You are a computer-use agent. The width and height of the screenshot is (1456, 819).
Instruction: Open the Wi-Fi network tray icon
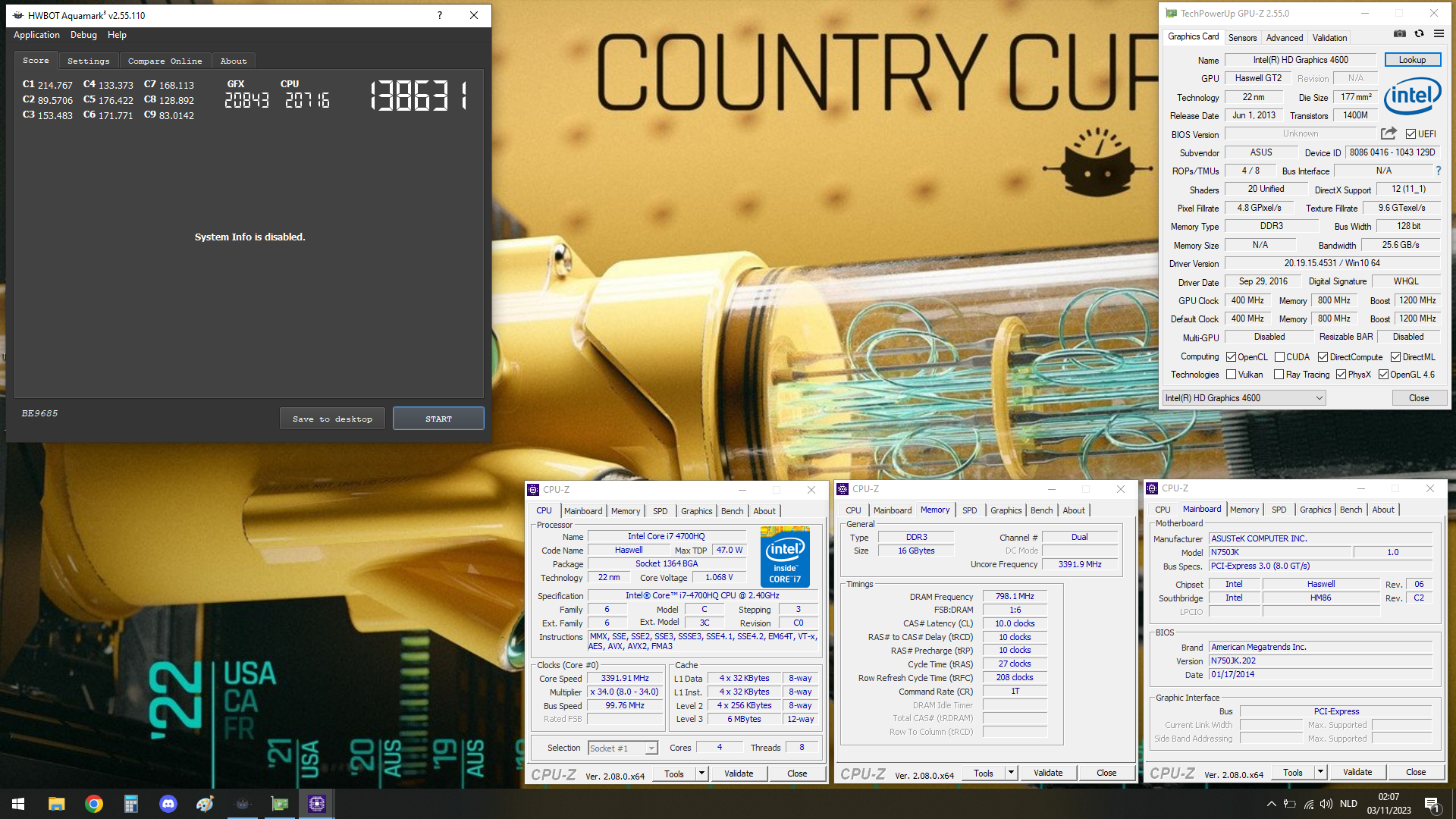(x=1308, y=804)
